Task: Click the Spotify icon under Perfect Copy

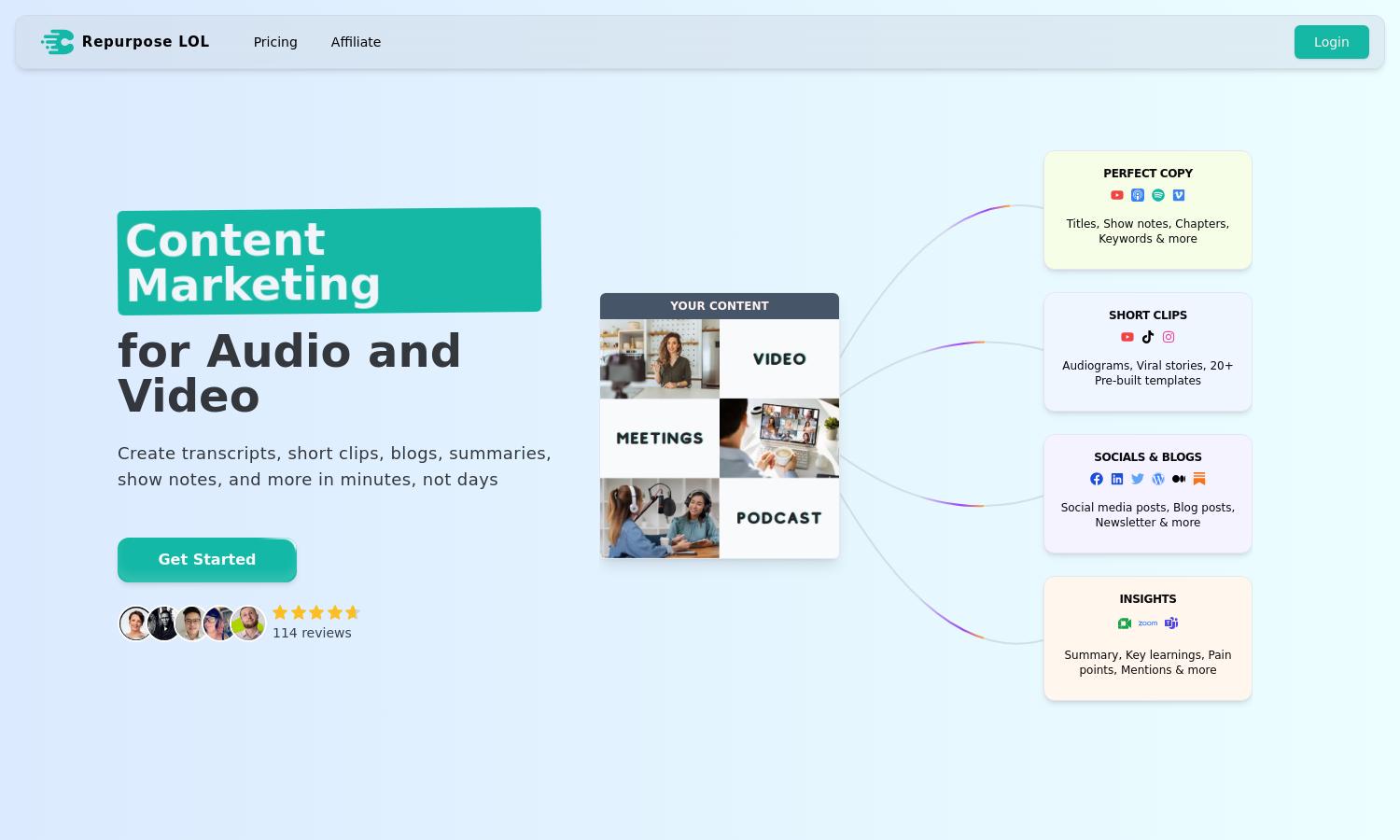Action: pos(1158,195)
